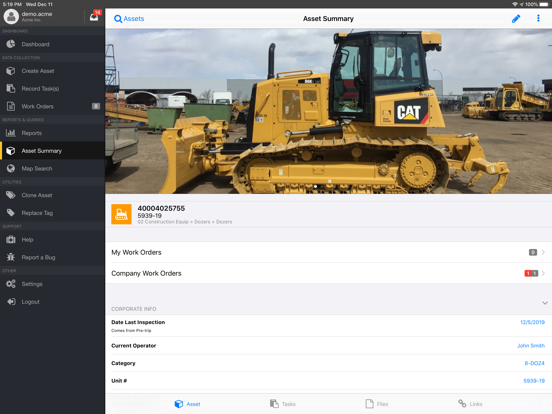Click the demo.acme user avatar
This screenshot has height=414, width=552.
point(11,17)
